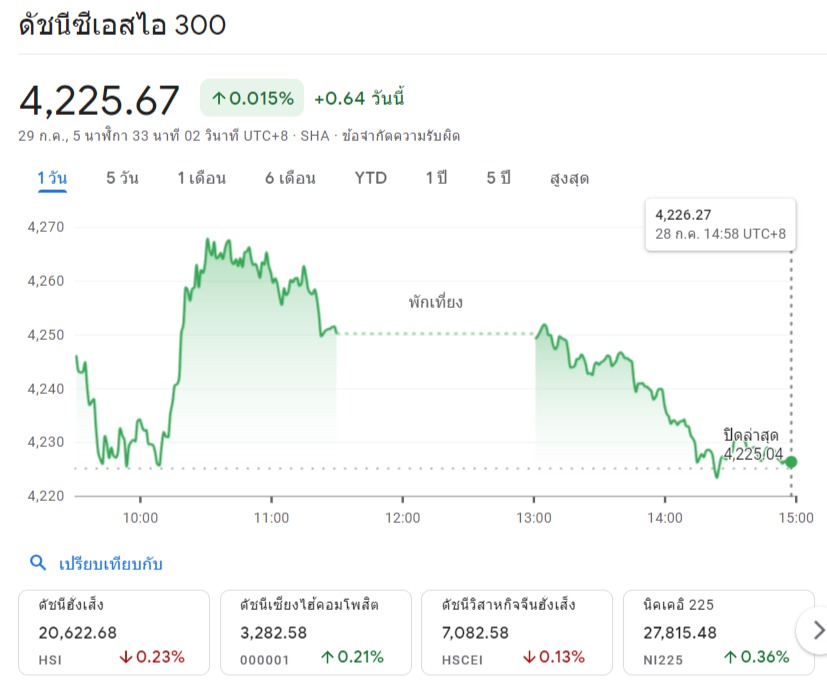Click the green up arrow on 000001 card

coord(327,657)
